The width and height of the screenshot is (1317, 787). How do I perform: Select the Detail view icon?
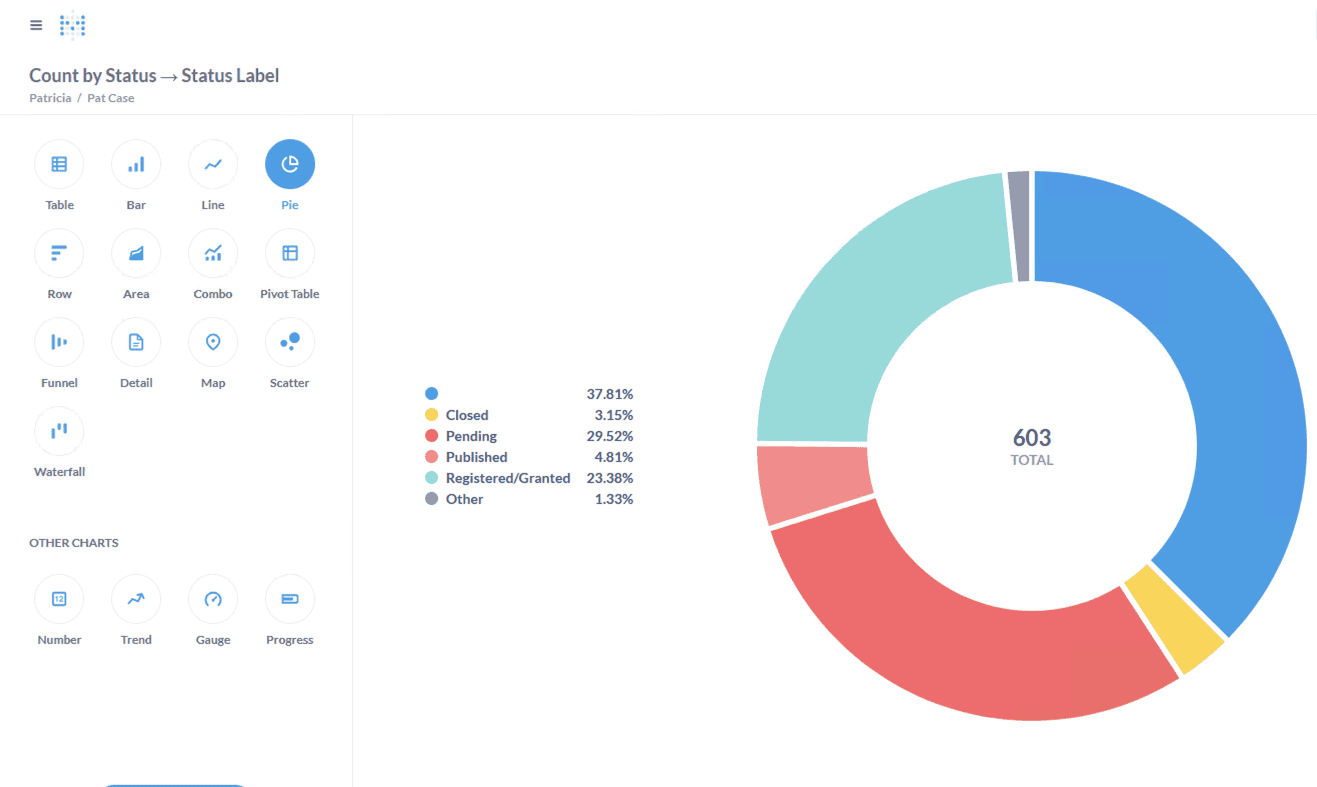click(136, 342)
